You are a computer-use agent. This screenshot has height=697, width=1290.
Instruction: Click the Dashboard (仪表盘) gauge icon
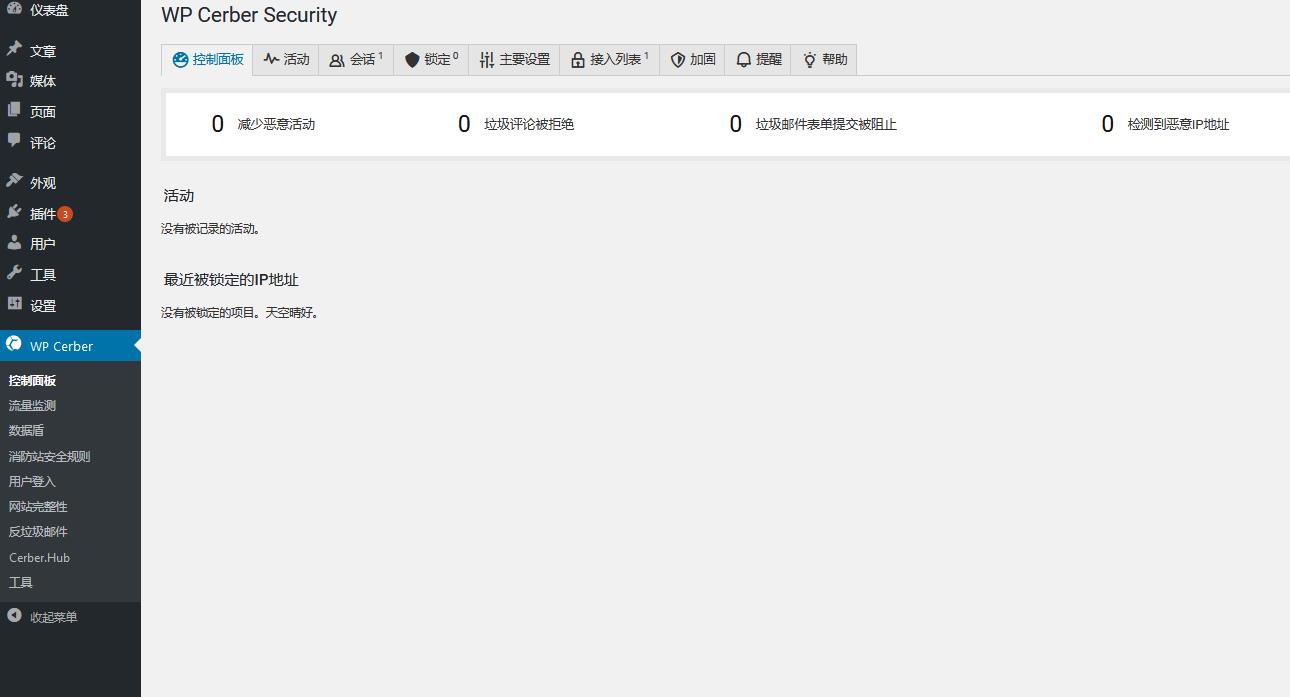point(14,9)
